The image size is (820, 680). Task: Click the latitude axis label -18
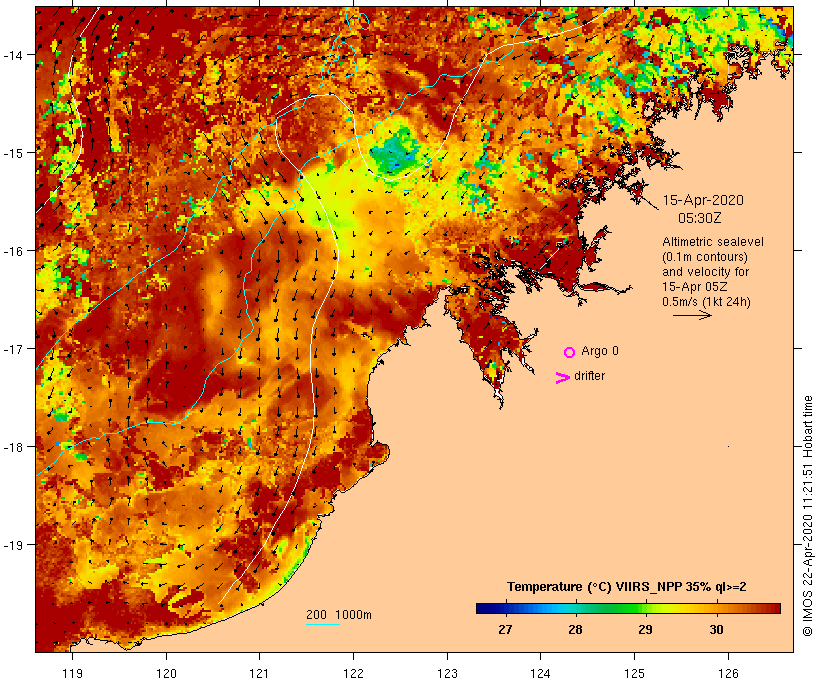point(12,447)
